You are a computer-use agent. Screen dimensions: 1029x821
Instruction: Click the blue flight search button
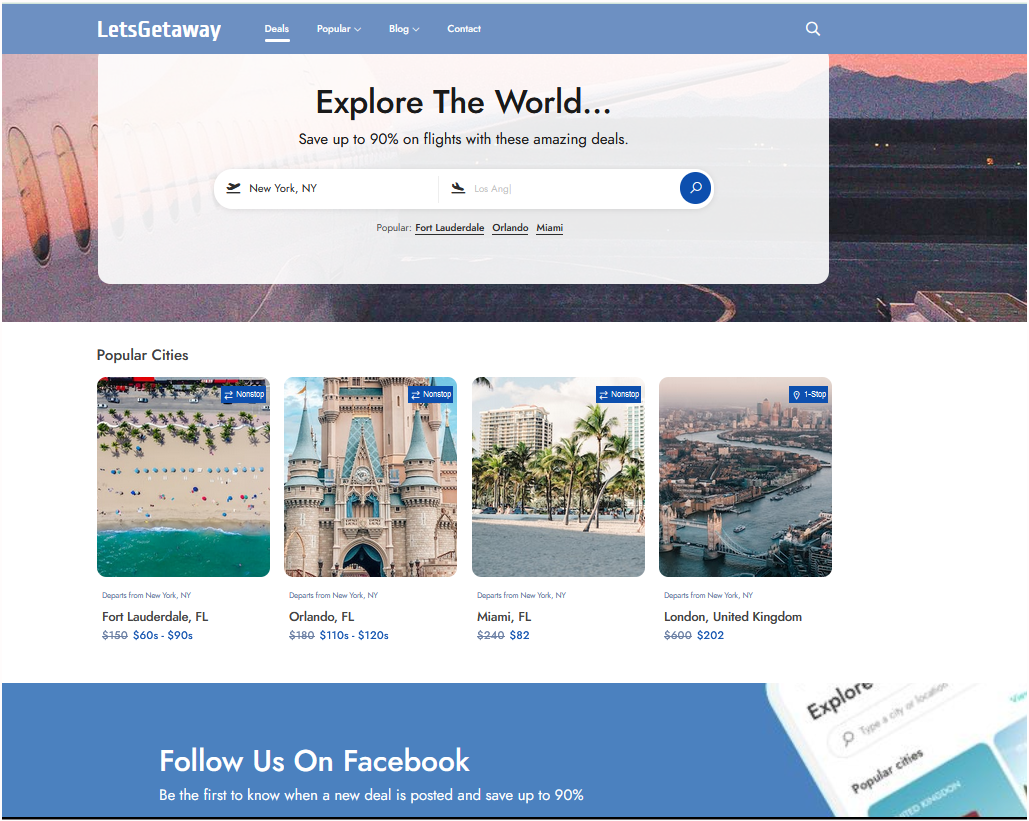[695, 188]
